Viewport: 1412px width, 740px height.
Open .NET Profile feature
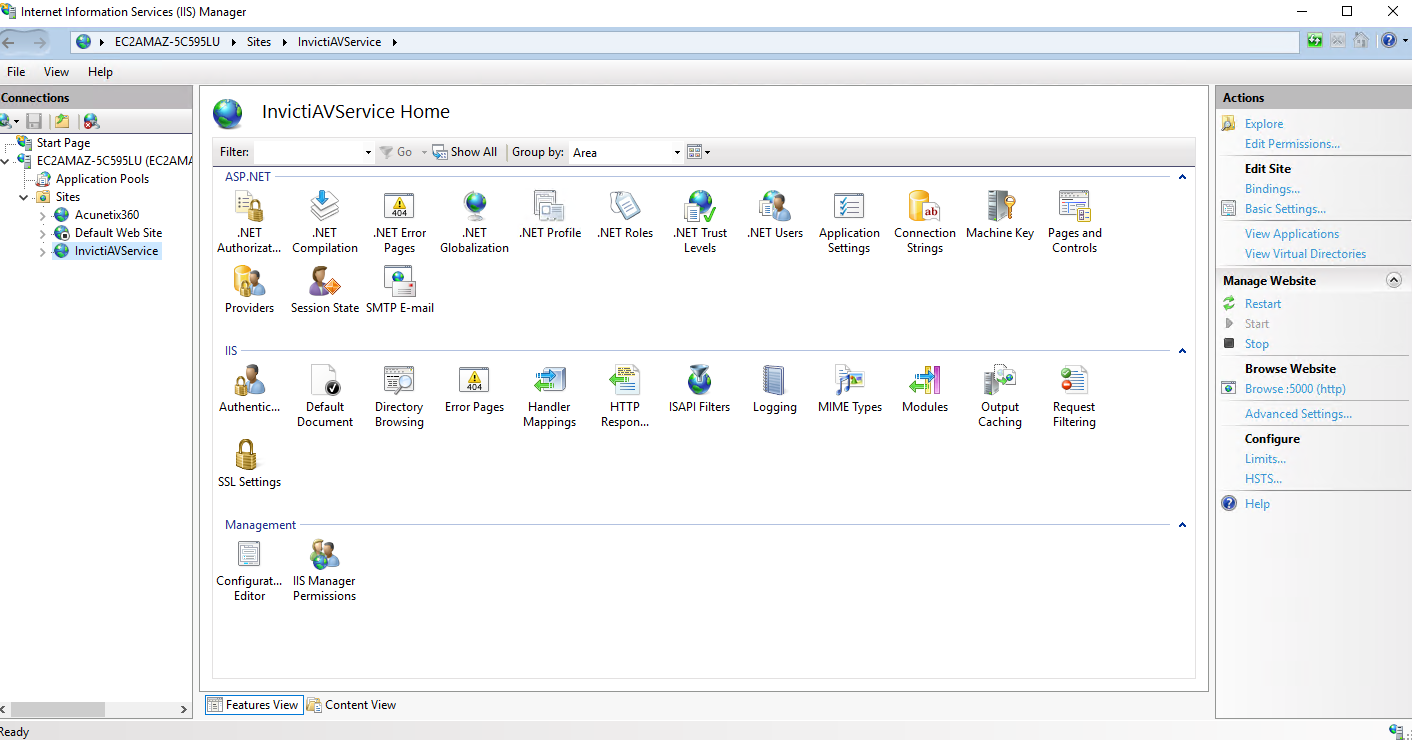coord(550,214)
